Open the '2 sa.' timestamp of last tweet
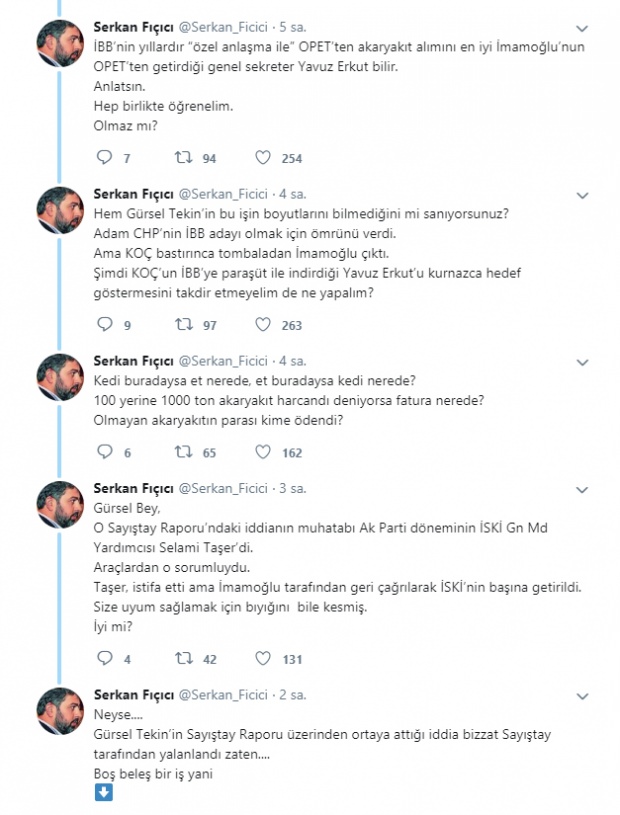620x815 pixels. point(292,693)
